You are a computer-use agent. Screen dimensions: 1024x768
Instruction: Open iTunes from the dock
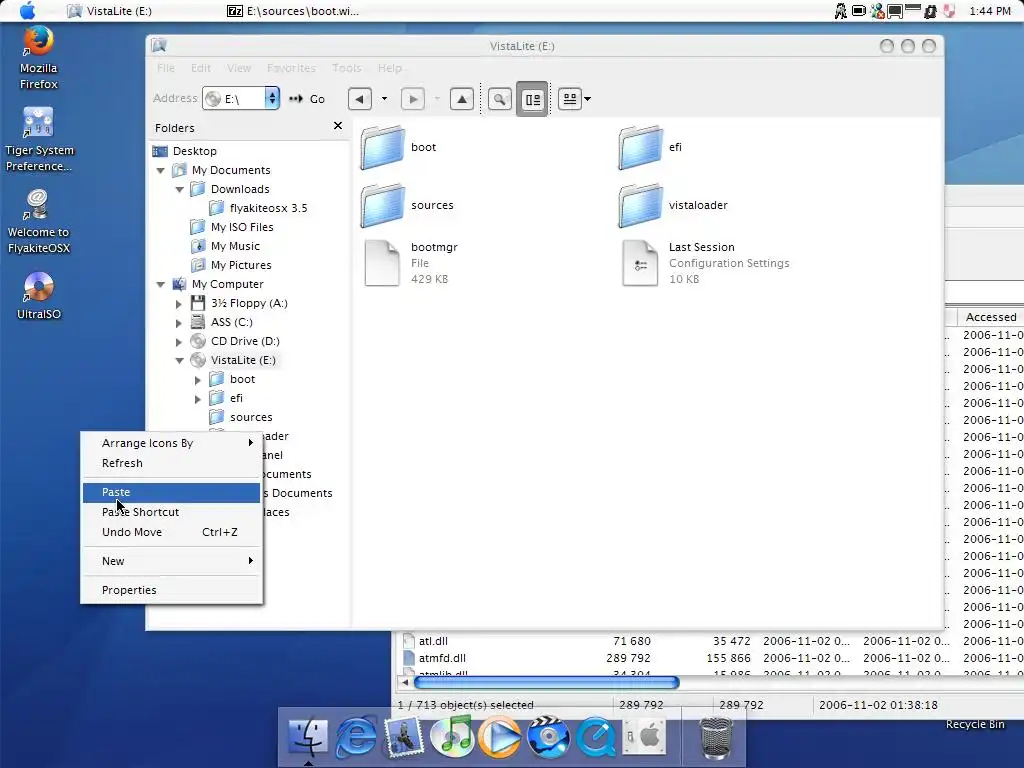point(452,736)
